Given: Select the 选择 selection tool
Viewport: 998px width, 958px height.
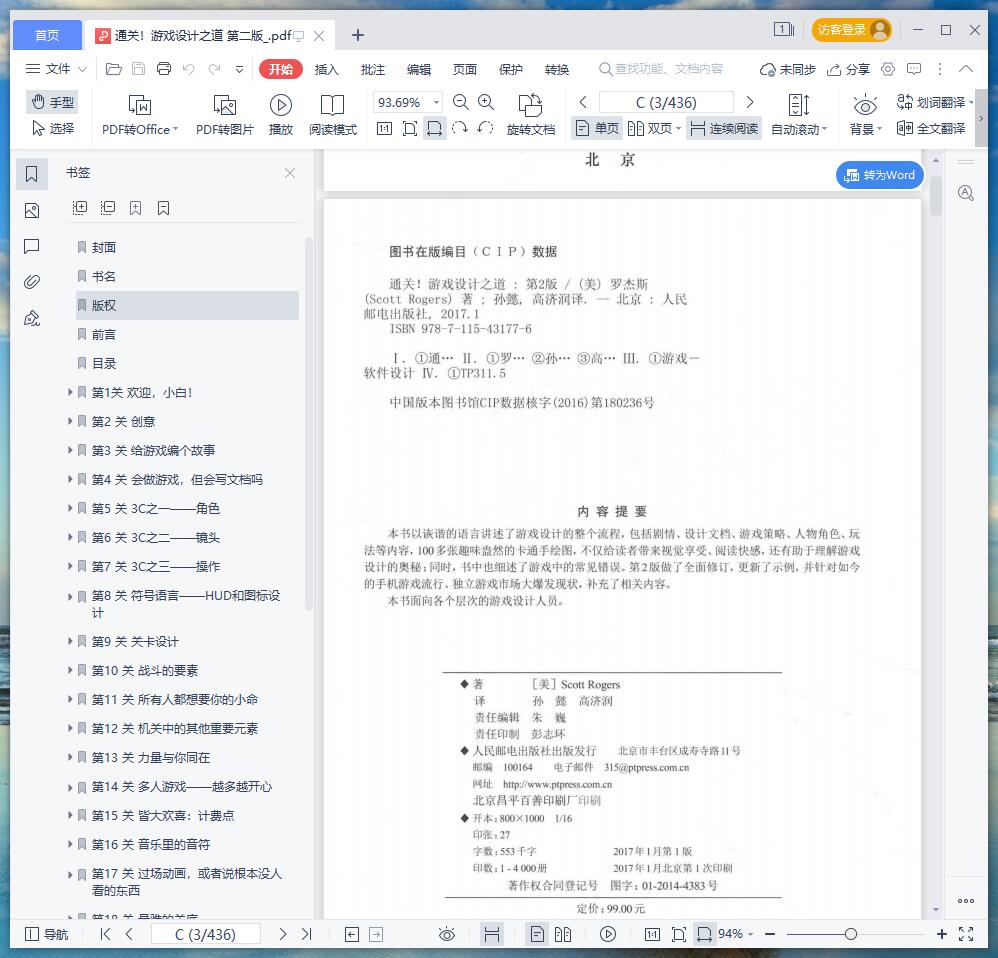Looking at the screenshot, I should coord(52,129).
